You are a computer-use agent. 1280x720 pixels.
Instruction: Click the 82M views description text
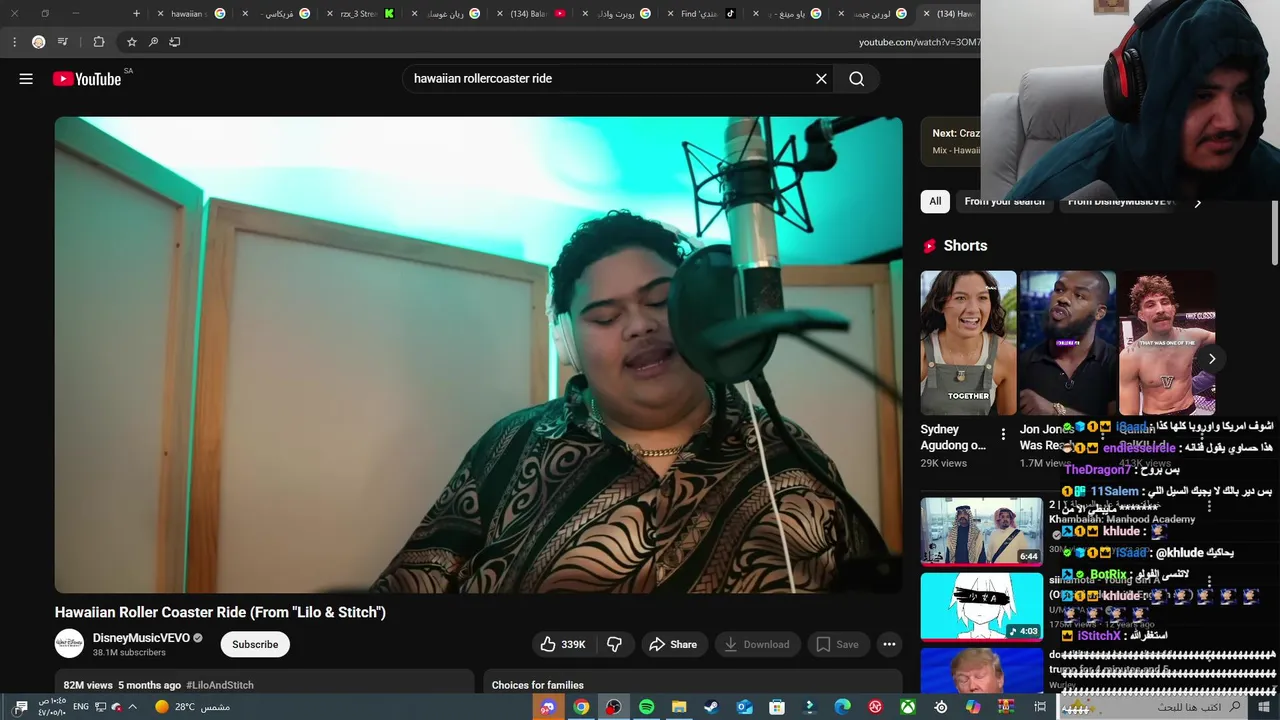click(88, 685)
